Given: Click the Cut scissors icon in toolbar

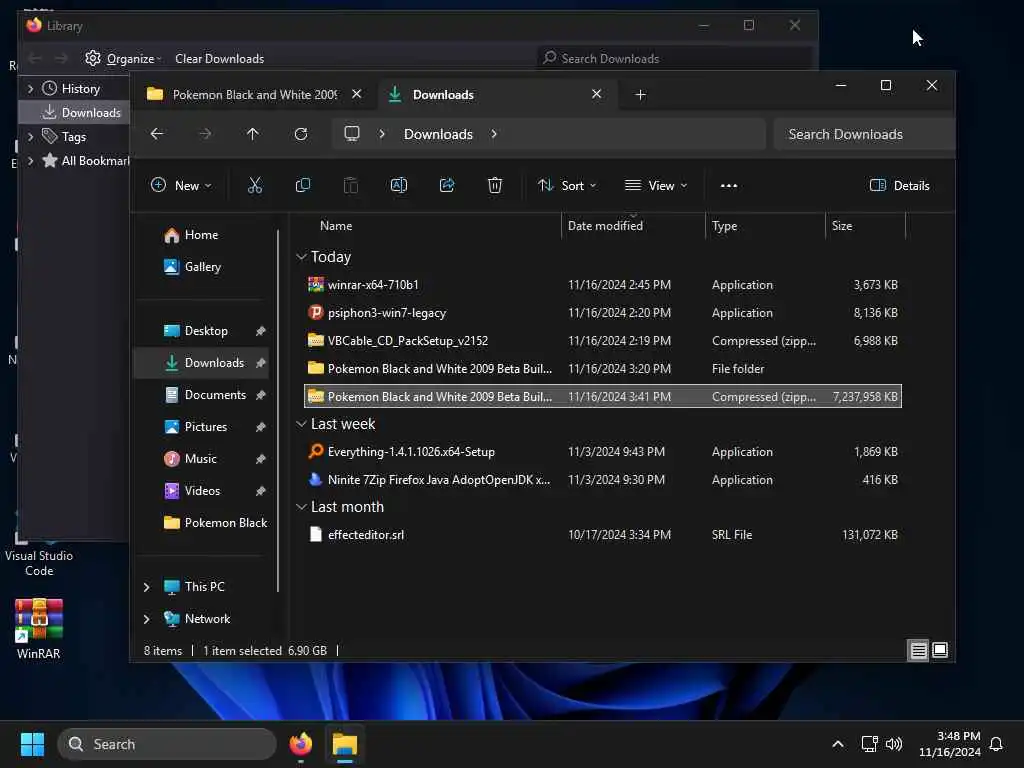Looking at the screenshot, I should tap(255, 185).
